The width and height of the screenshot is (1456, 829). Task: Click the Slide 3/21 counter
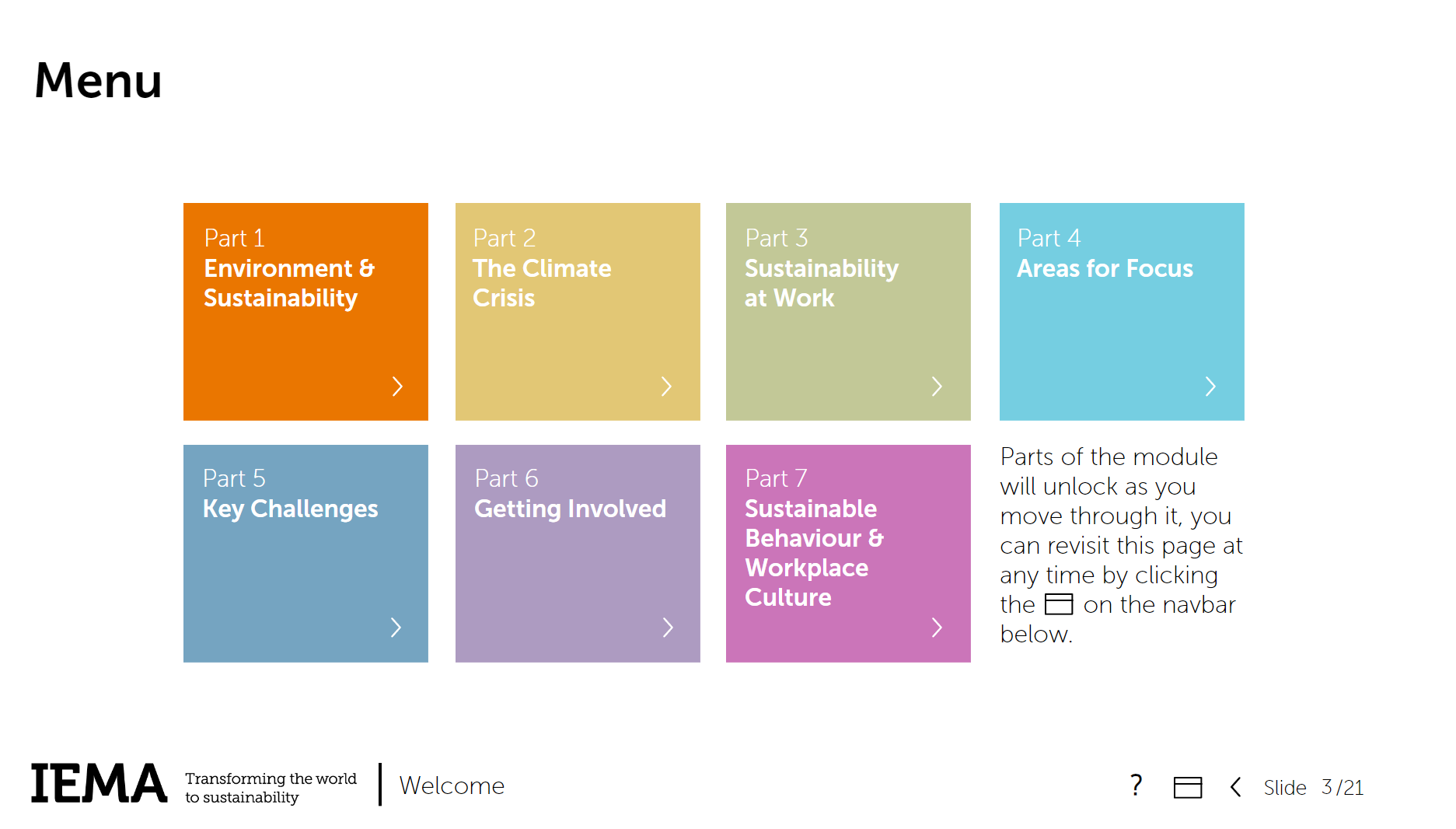point(1313,787)
